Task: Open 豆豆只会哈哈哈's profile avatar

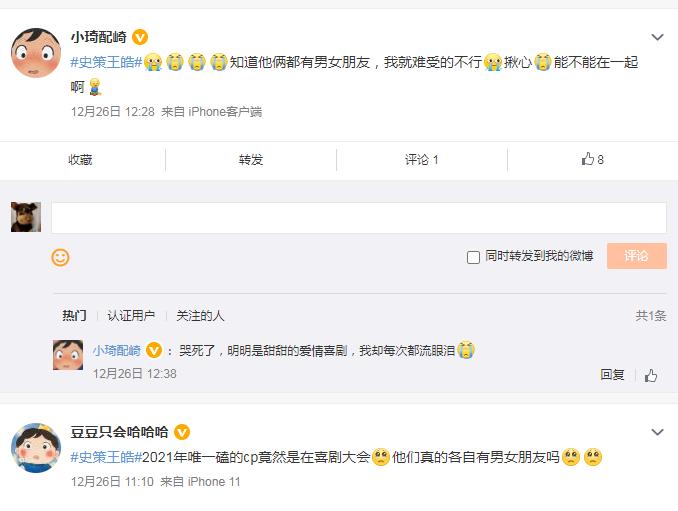Action: click(35, 448)
